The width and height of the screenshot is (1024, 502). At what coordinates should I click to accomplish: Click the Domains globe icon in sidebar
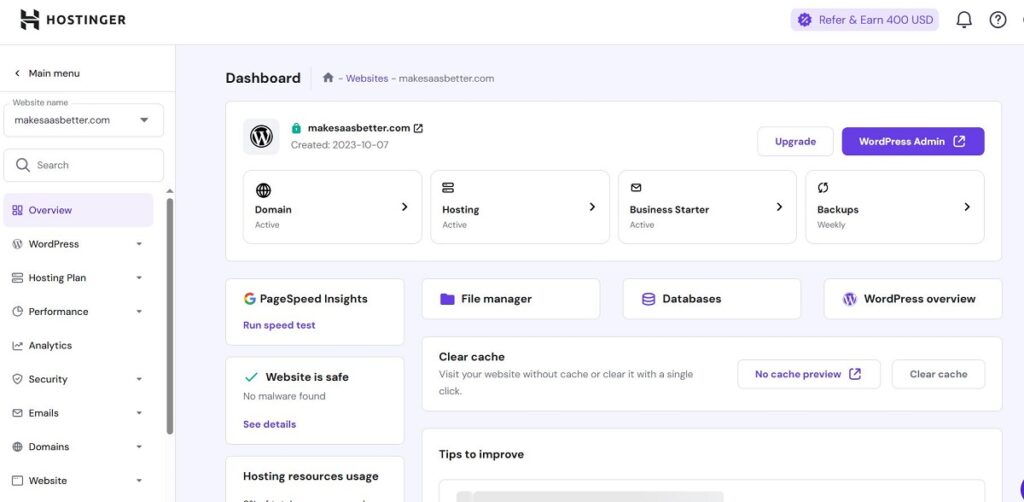tap(18, 447)
